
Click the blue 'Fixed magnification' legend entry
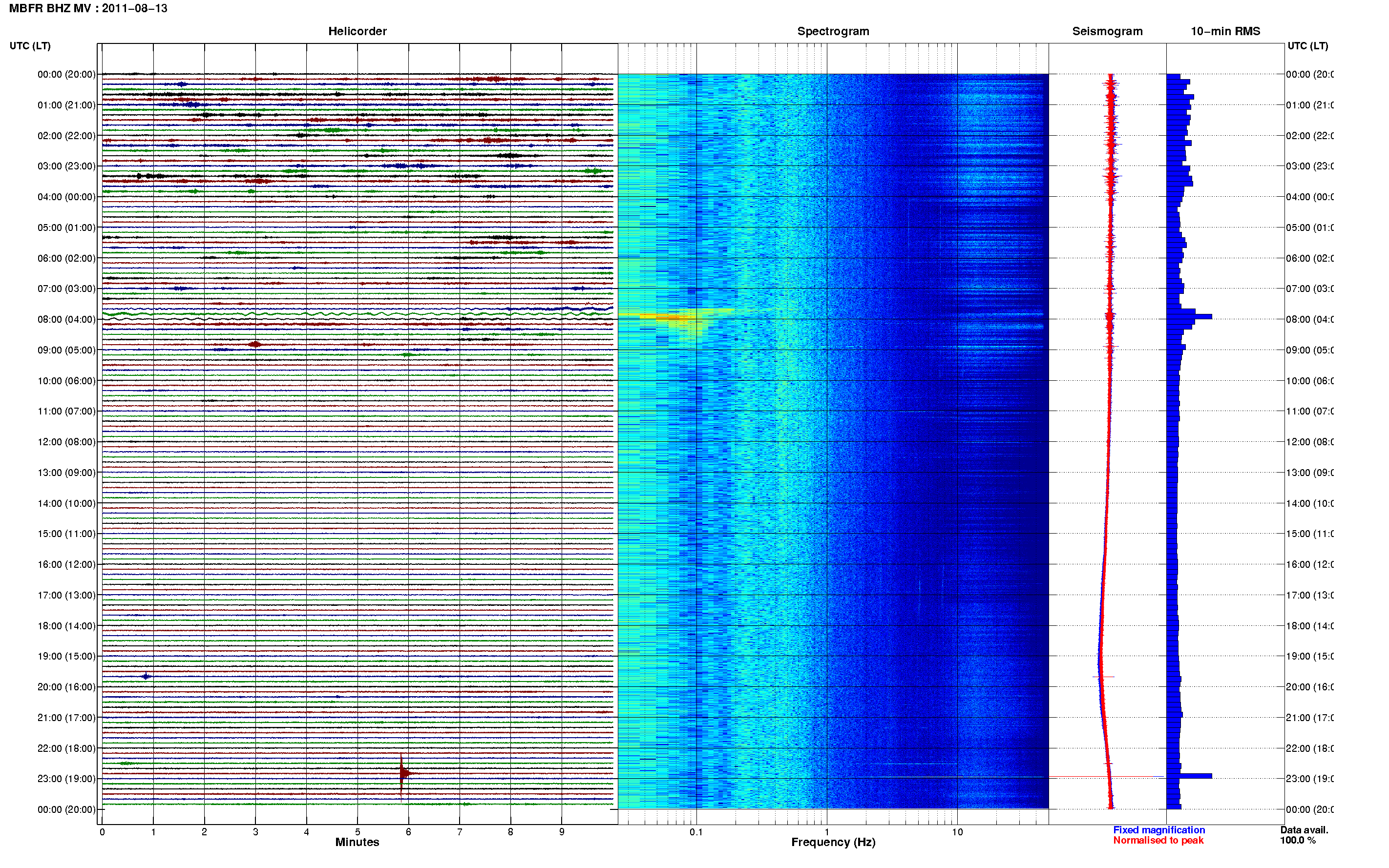point(1159,830)
